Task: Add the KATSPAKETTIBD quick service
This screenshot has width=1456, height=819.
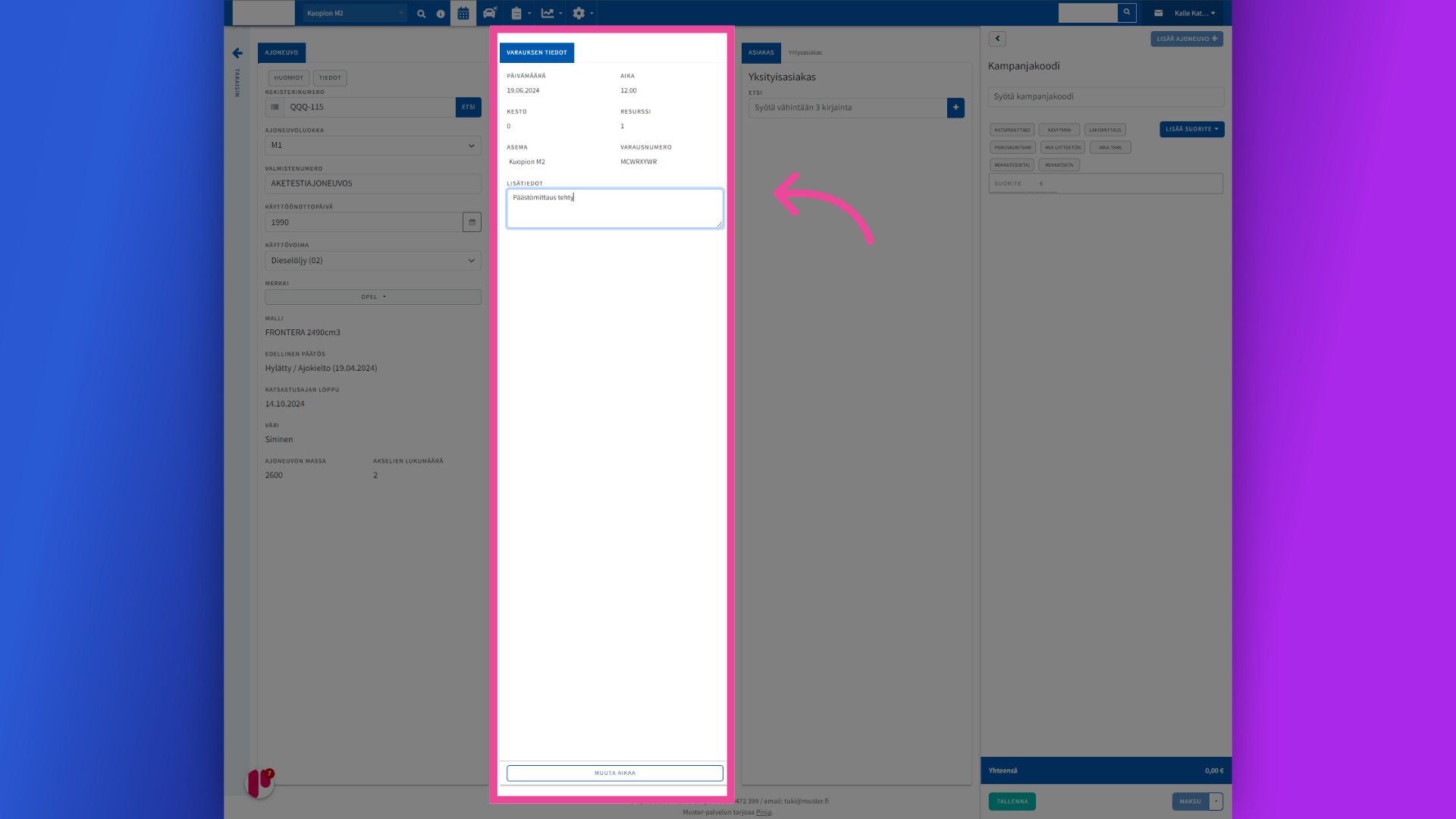Action: (1012, 130)
